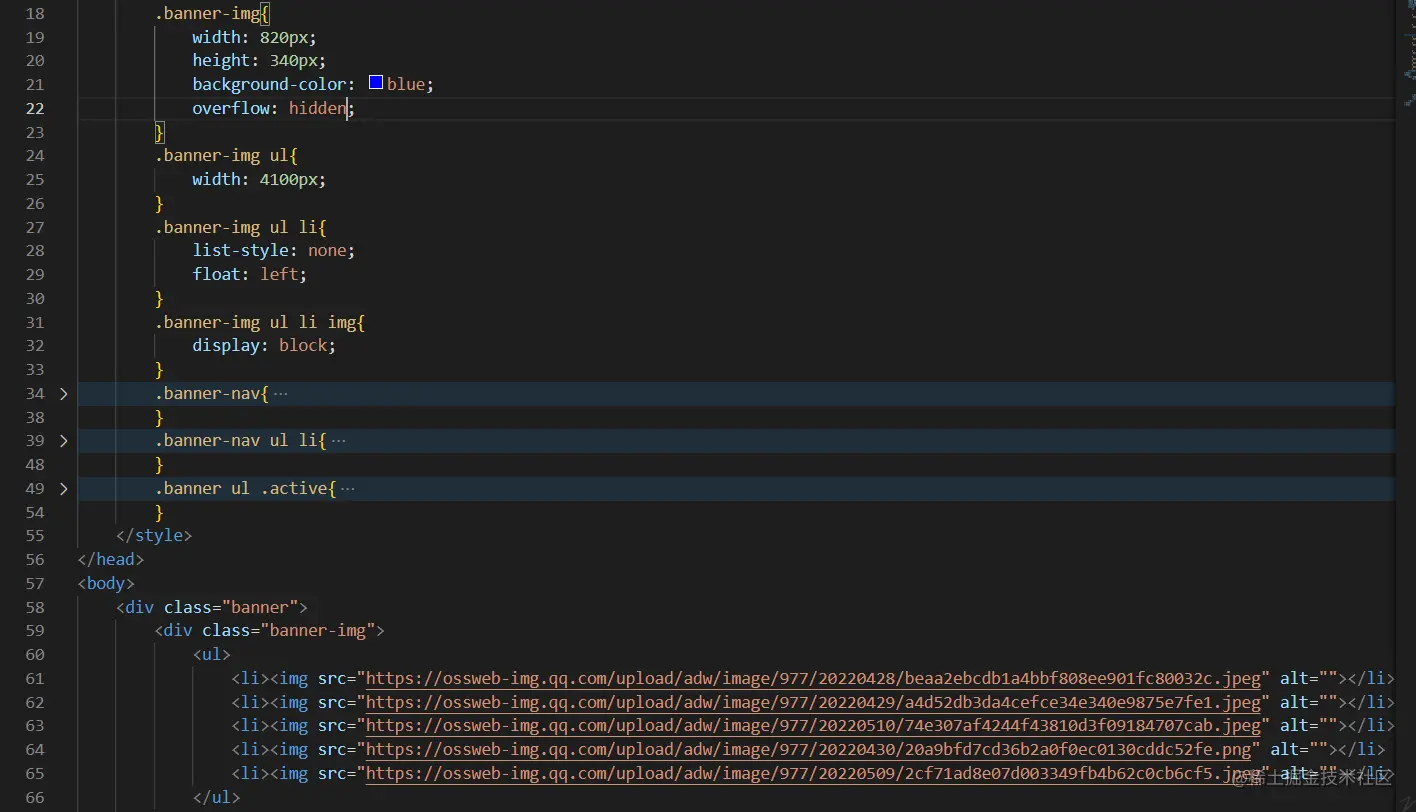Viewport: 1416px width, 812px height.
Task: Select line number 66 in the gutter
Action: click(35, 798)
